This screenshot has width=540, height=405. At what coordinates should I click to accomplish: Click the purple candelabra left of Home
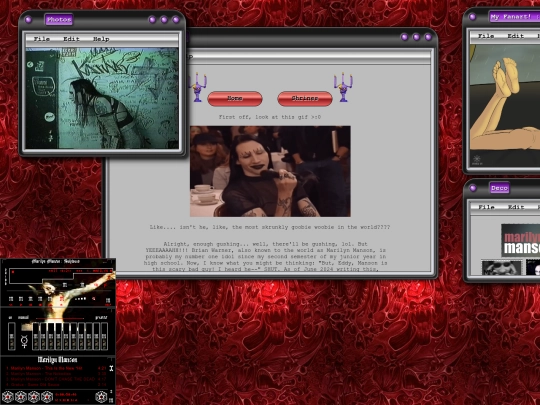click(198, 87)
